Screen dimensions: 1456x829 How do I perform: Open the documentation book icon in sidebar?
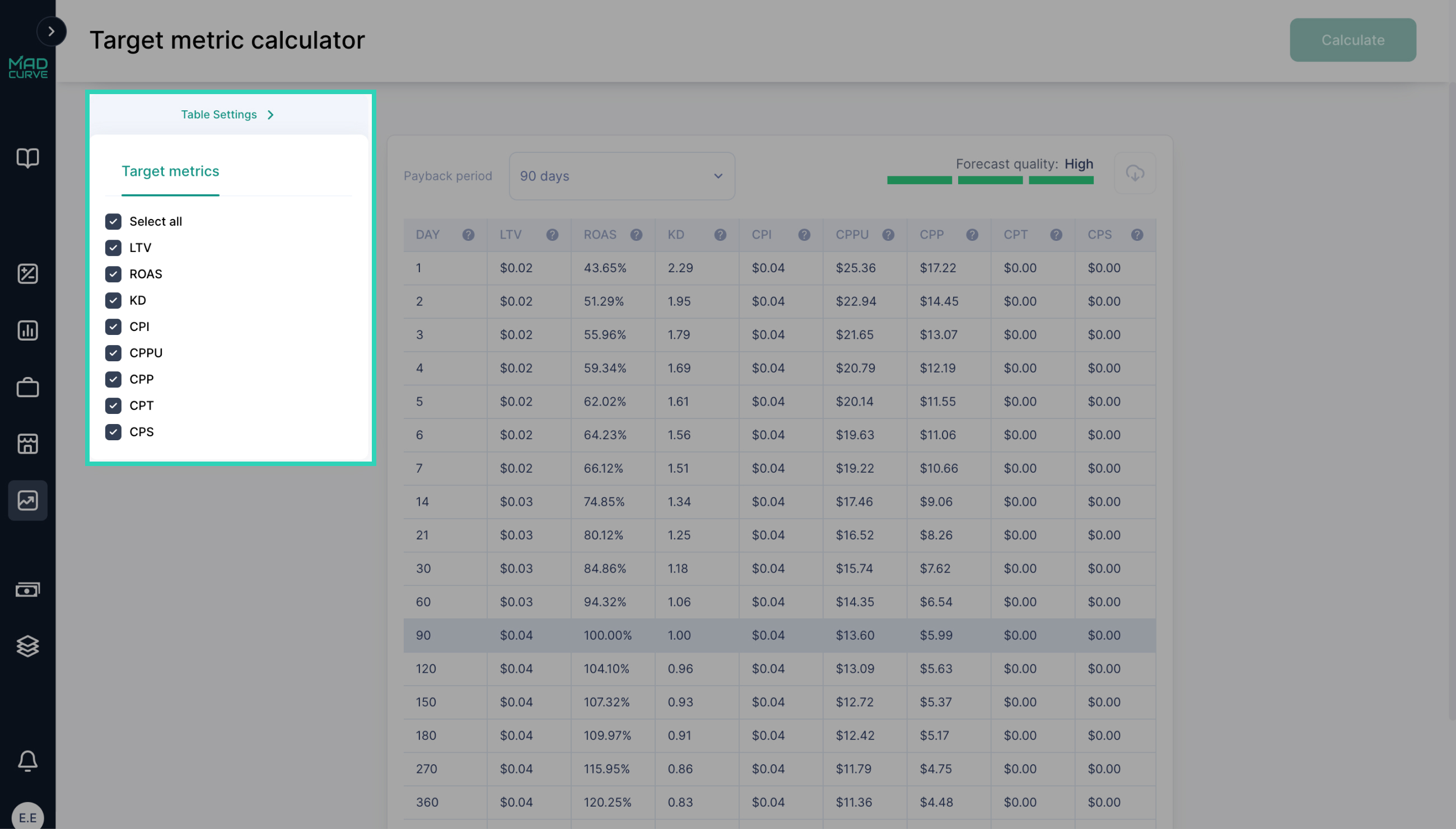point(28,159)
